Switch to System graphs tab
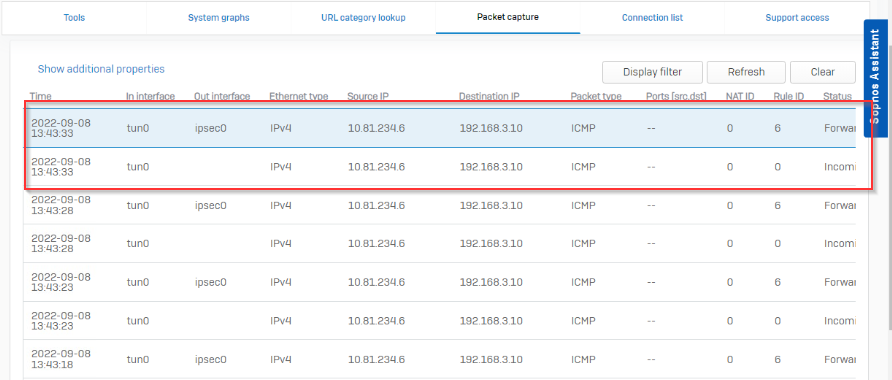 pyautogui.click(x=218, y=18)
